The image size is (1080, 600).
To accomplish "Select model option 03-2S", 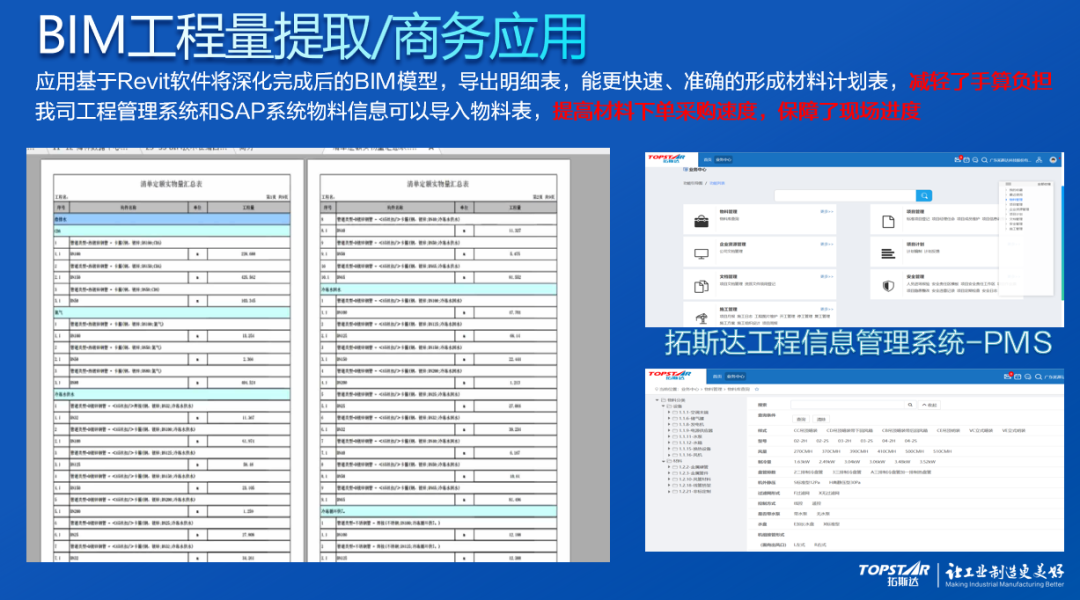I will tap(866, 441).
